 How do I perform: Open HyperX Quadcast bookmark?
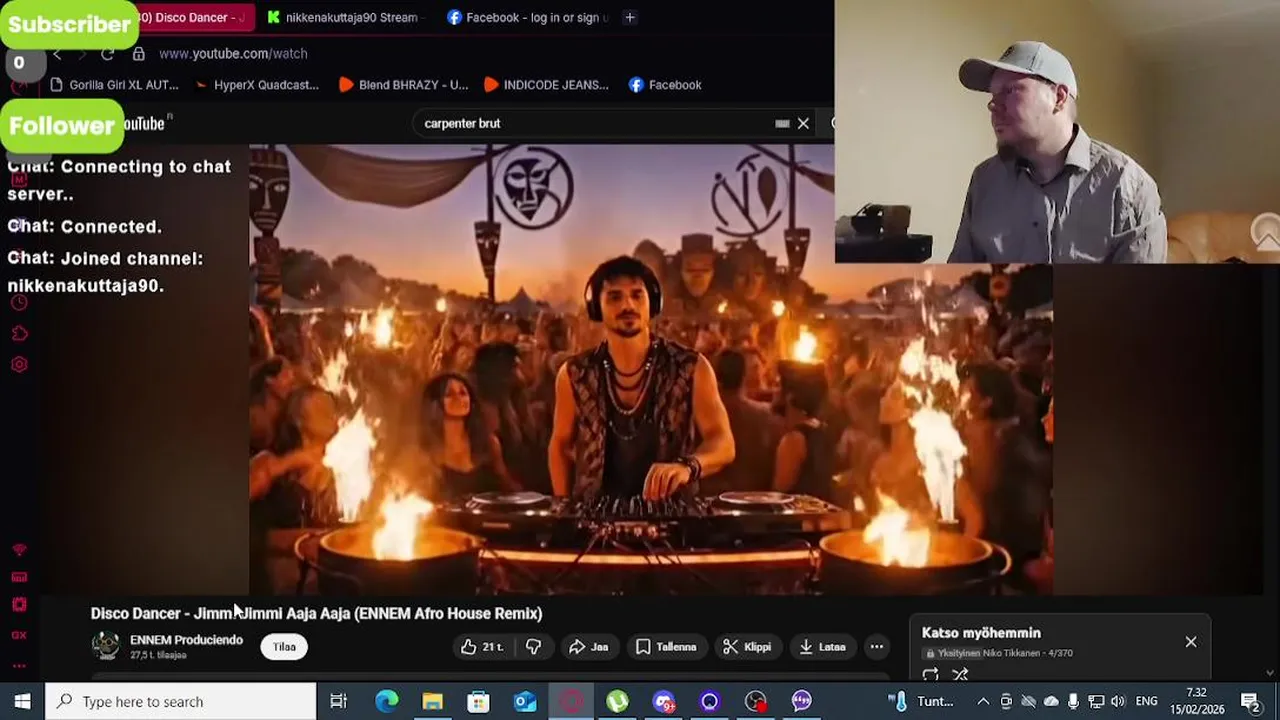pos(257,85)
